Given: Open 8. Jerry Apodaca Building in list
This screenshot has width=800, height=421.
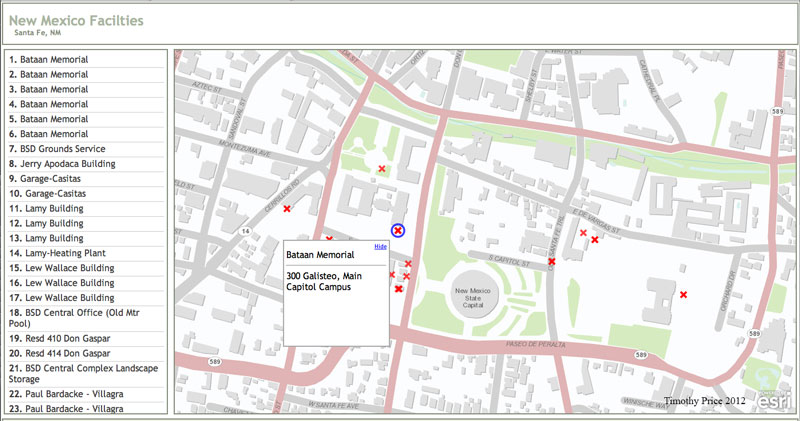Looking at the screenshot, I should click(x=68, y=164).
